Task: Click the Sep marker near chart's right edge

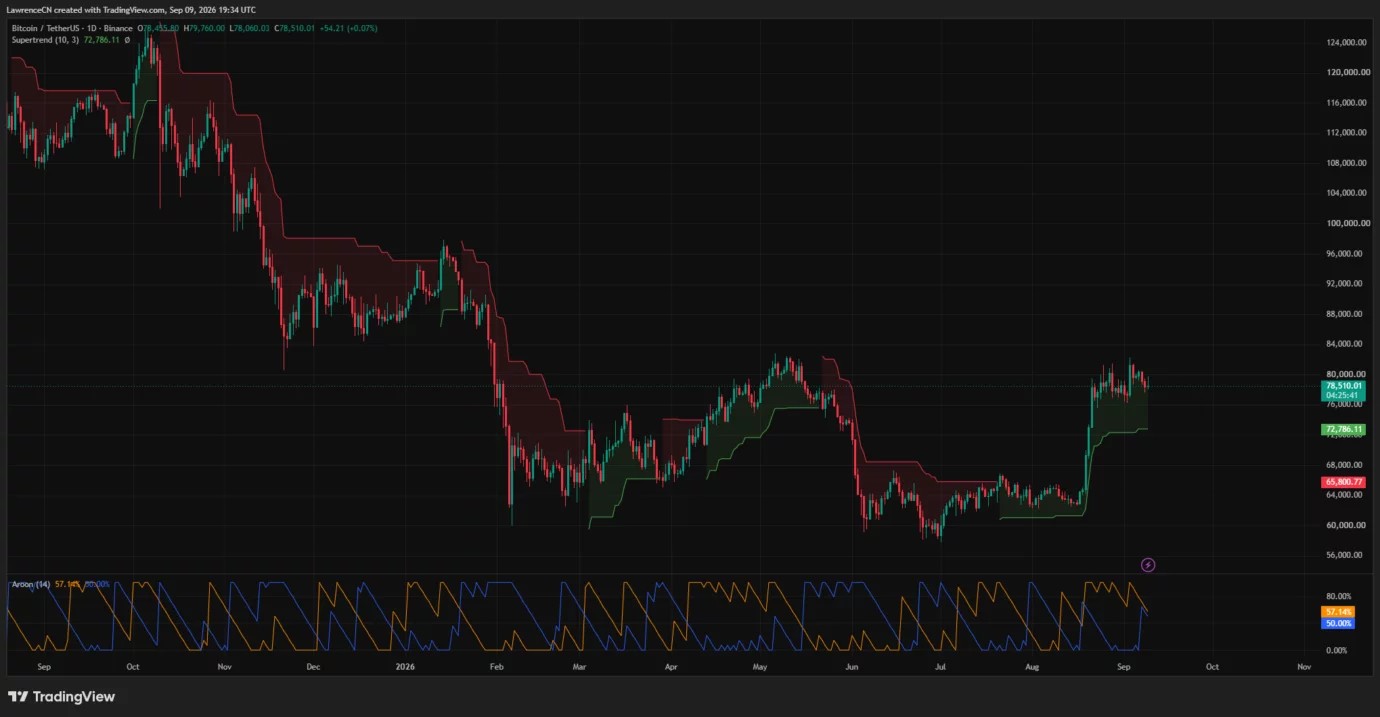Action: (x=1122, y=665)
